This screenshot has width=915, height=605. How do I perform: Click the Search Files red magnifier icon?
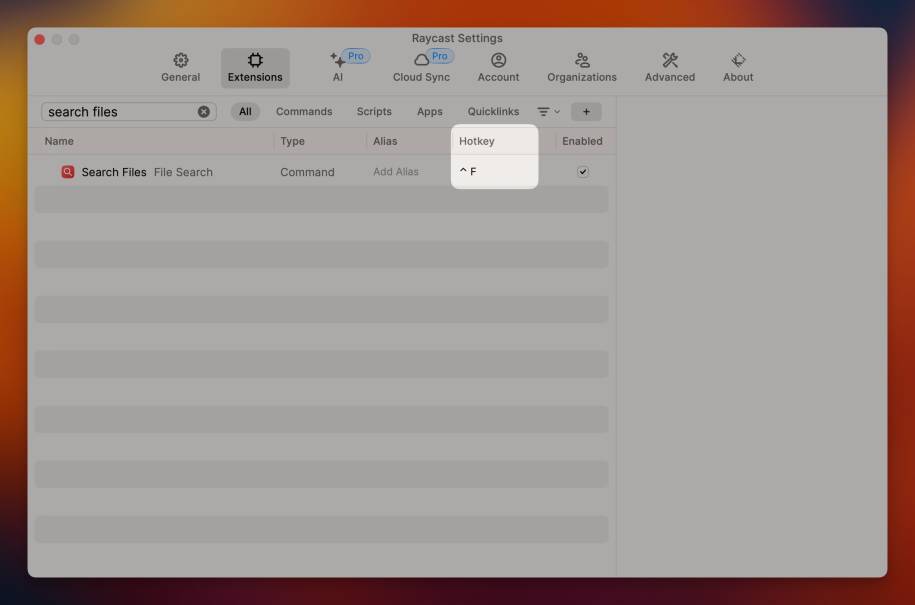pos(68,172)
